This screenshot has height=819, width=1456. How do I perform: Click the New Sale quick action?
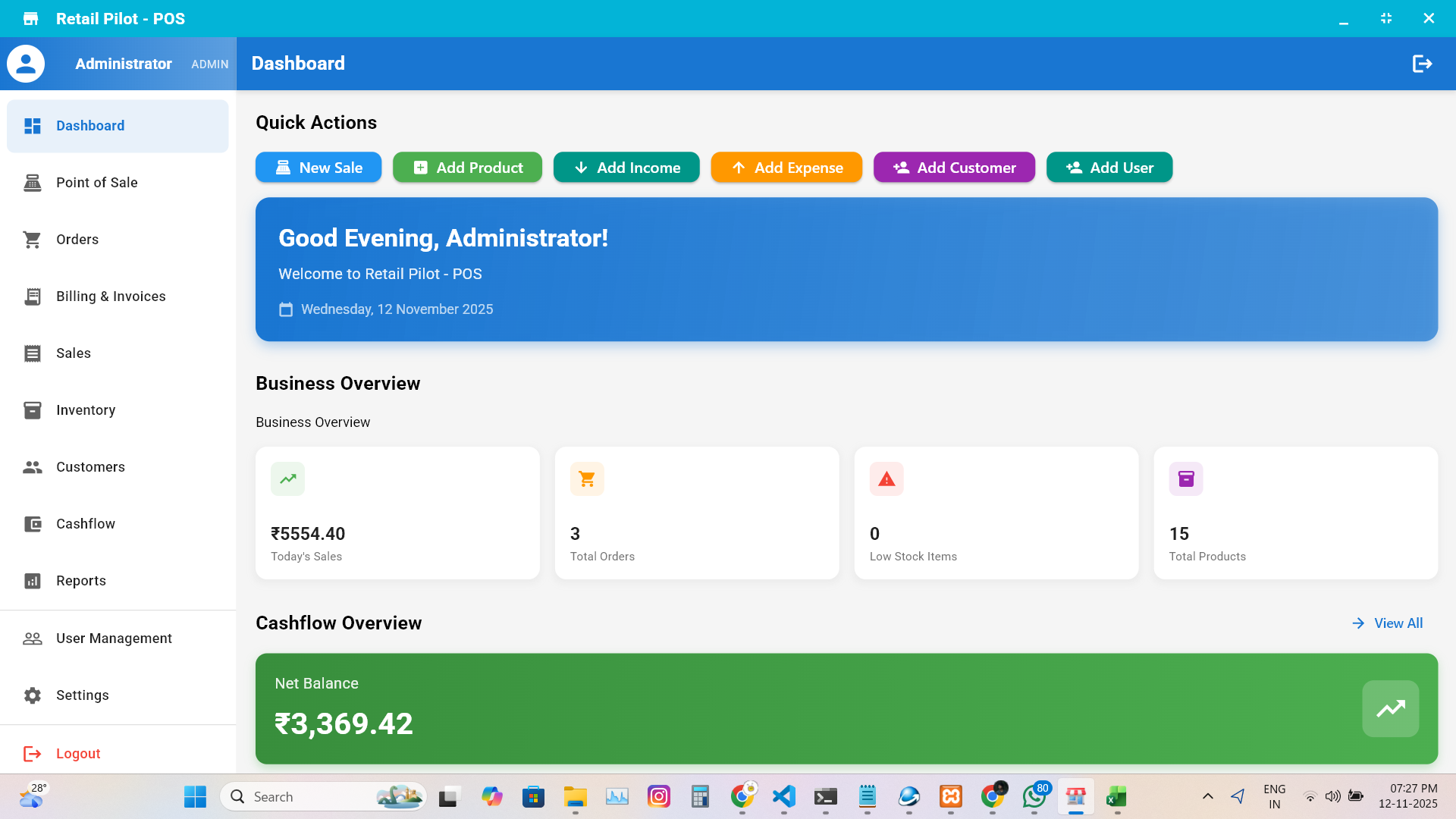[x=318, y=167]
